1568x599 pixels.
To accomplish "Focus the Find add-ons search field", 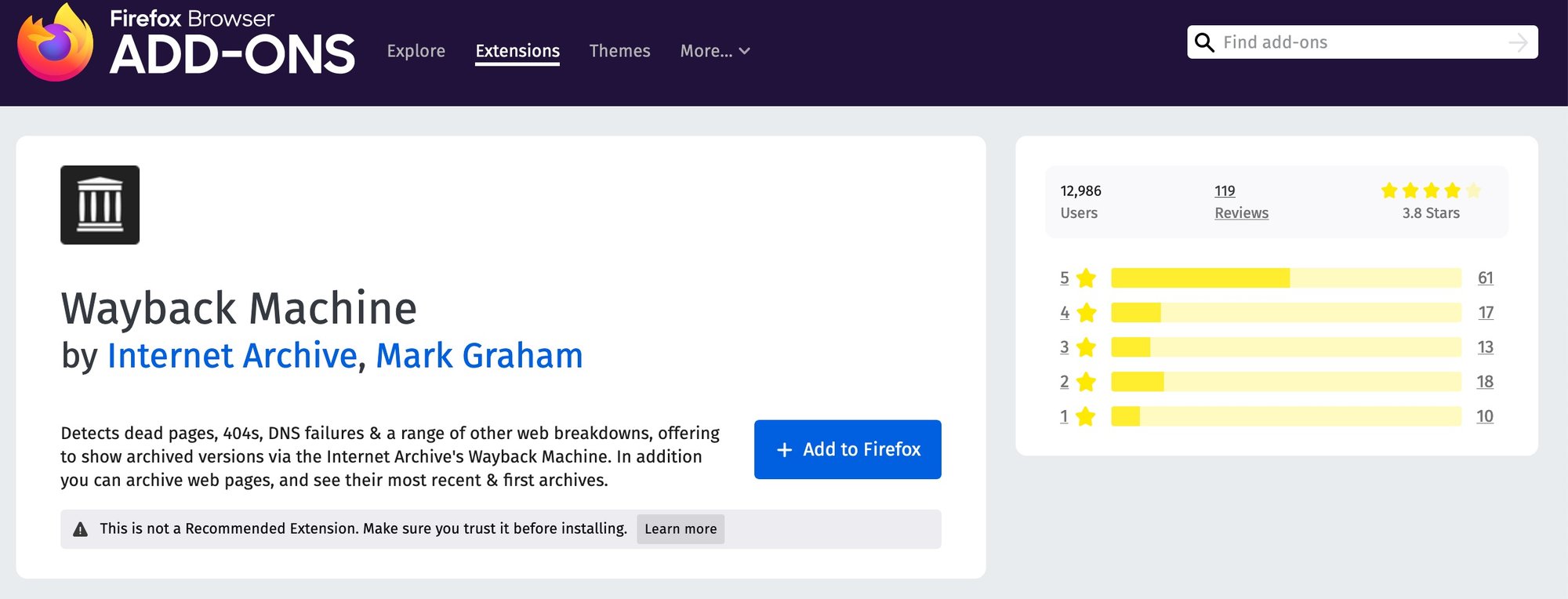I will coord(1363,42).
